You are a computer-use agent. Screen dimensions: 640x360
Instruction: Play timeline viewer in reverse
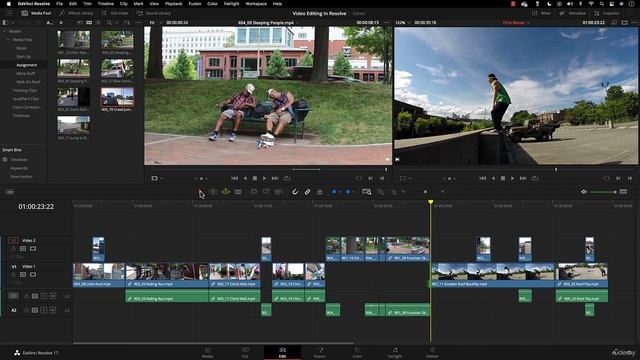493,178
